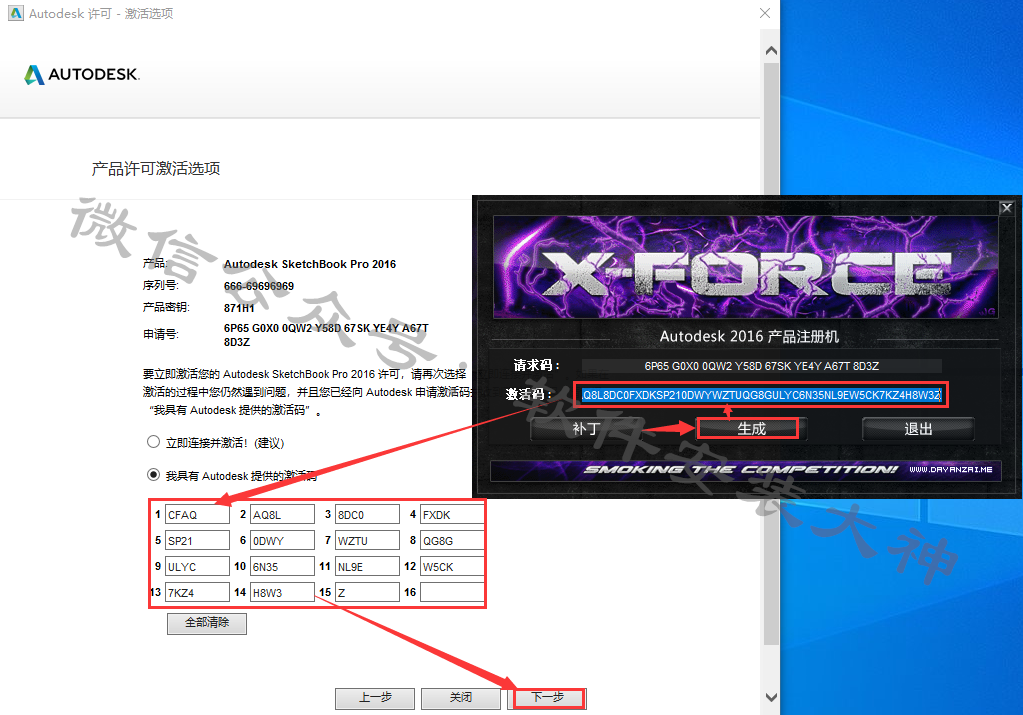Click the 关闭 (Close) button
Viewport: 1023px width, 715px height.
pyautogui.click(x=461, y=698)
